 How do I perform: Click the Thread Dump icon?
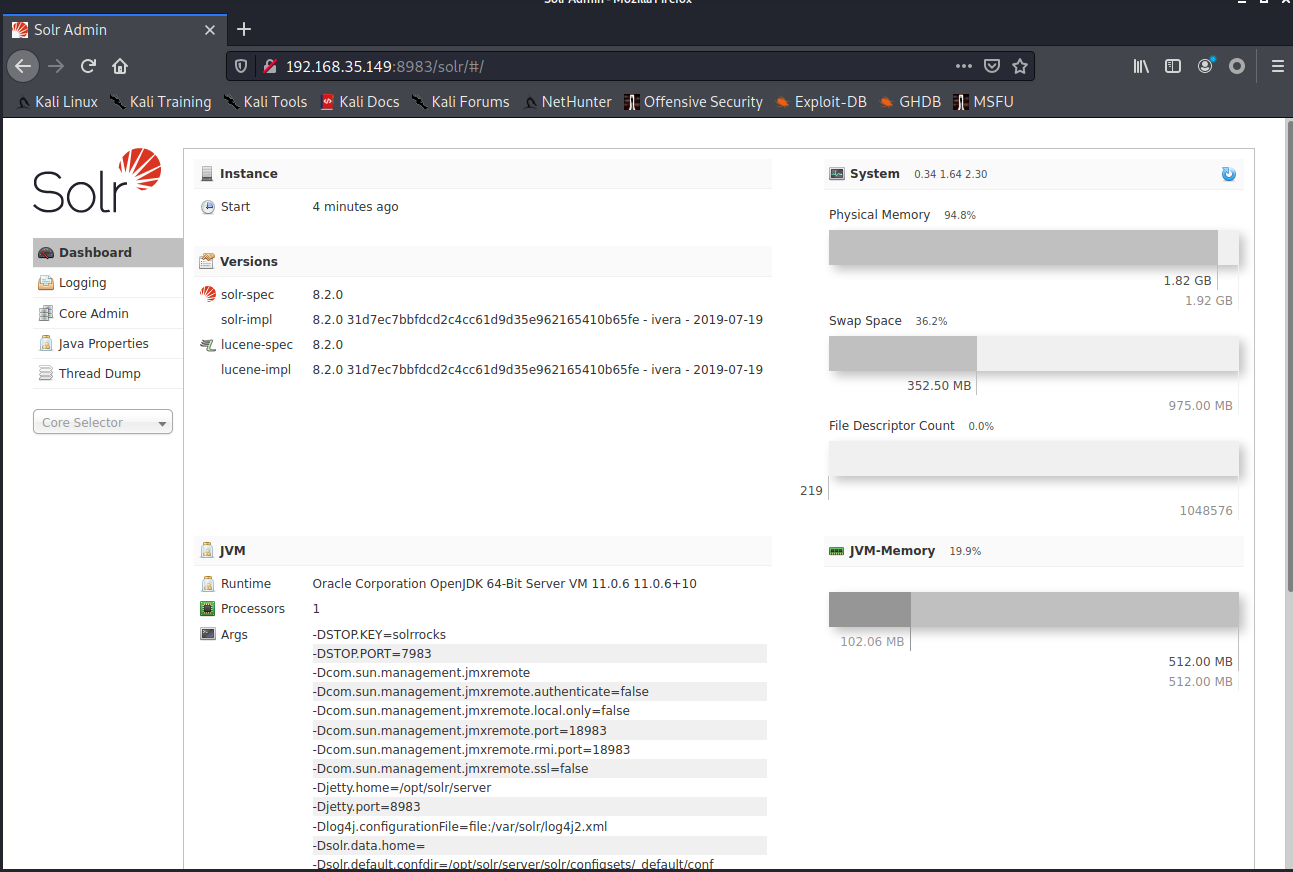tap(46, 373)
